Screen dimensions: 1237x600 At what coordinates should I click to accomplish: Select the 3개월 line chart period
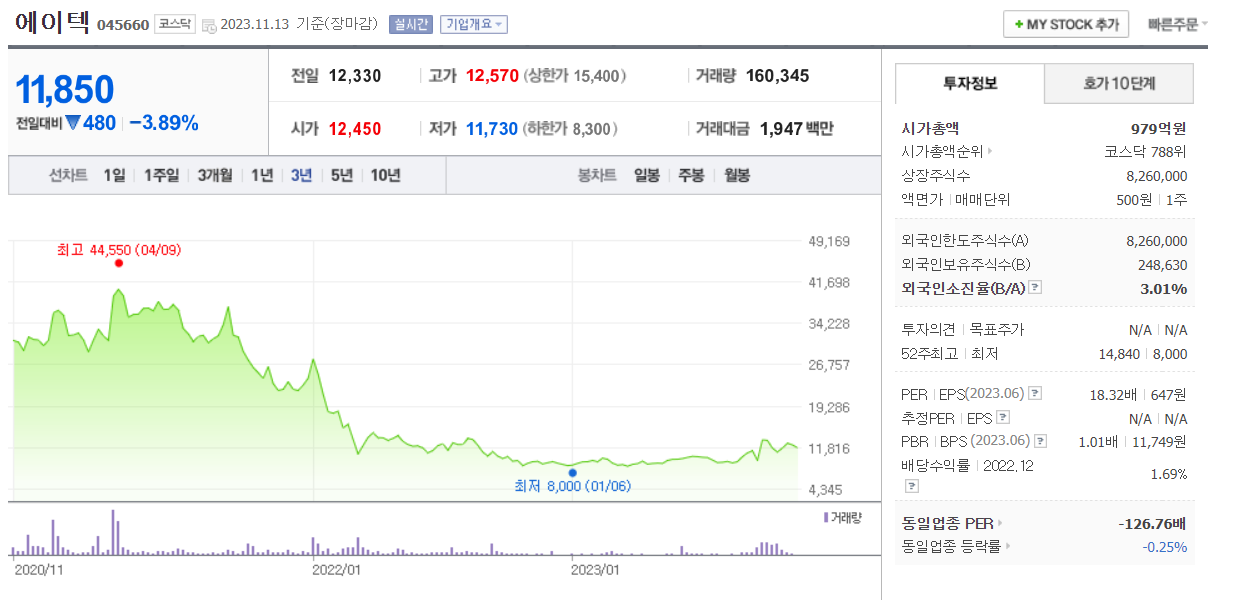[x=215, y=175]
